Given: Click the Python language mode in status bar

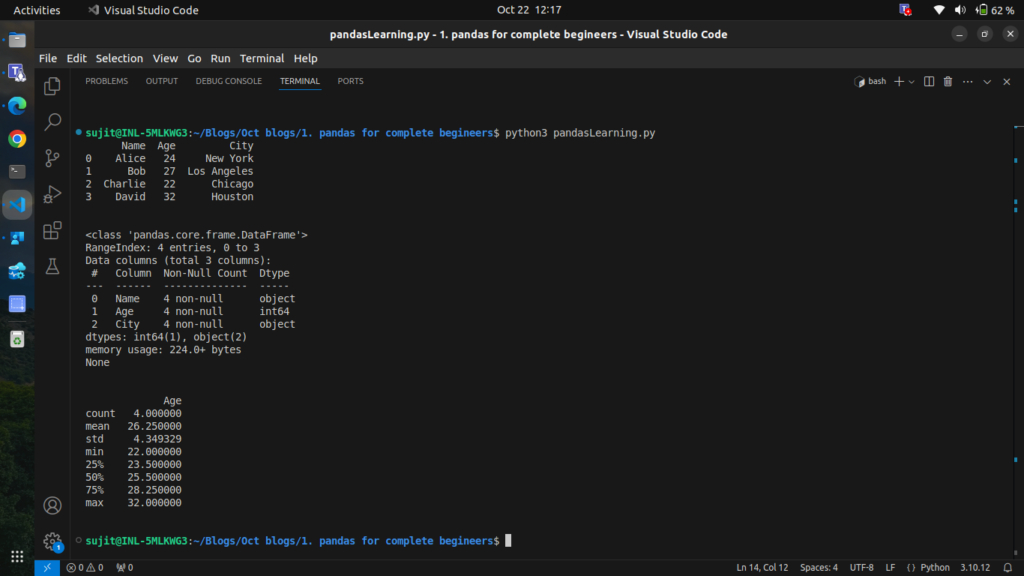Looking at the screenshot, I should pyautogui.click(x=930, y=567).
